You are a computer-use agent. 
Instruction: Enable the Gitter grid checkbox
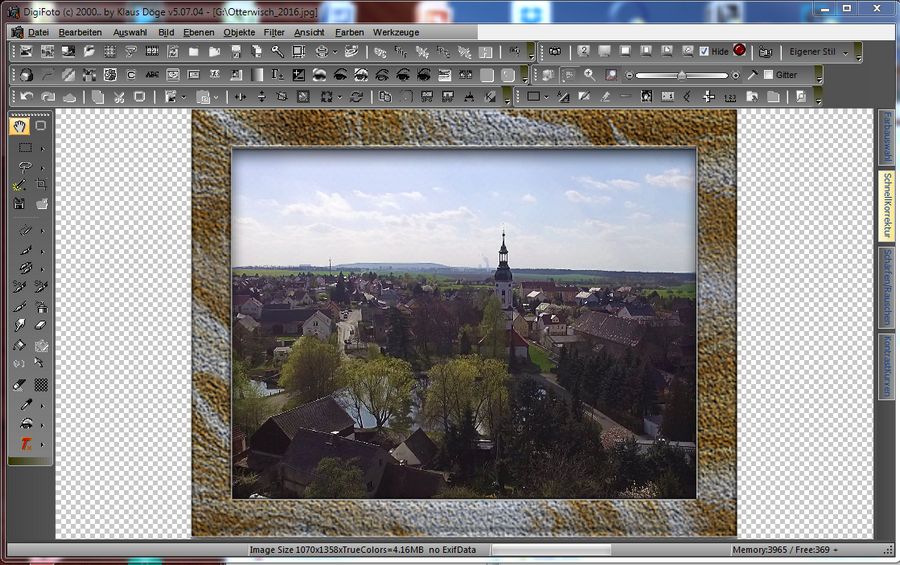[x=768, y=75]
